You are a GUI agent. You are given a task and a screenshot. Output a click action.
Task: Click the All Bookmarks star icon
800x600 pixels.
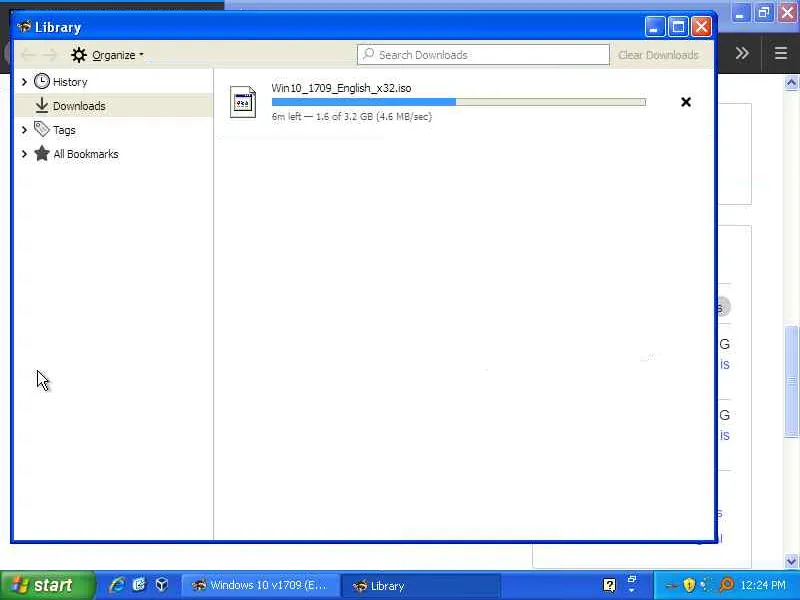(42, 153)
